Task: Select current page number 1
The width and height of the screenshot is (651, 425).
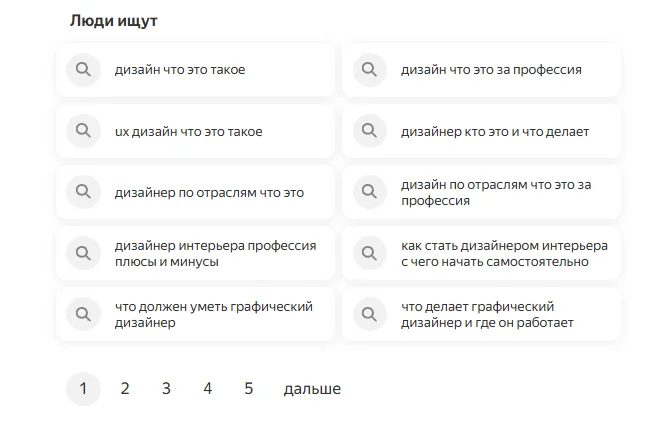Action: tap(83, 389)
